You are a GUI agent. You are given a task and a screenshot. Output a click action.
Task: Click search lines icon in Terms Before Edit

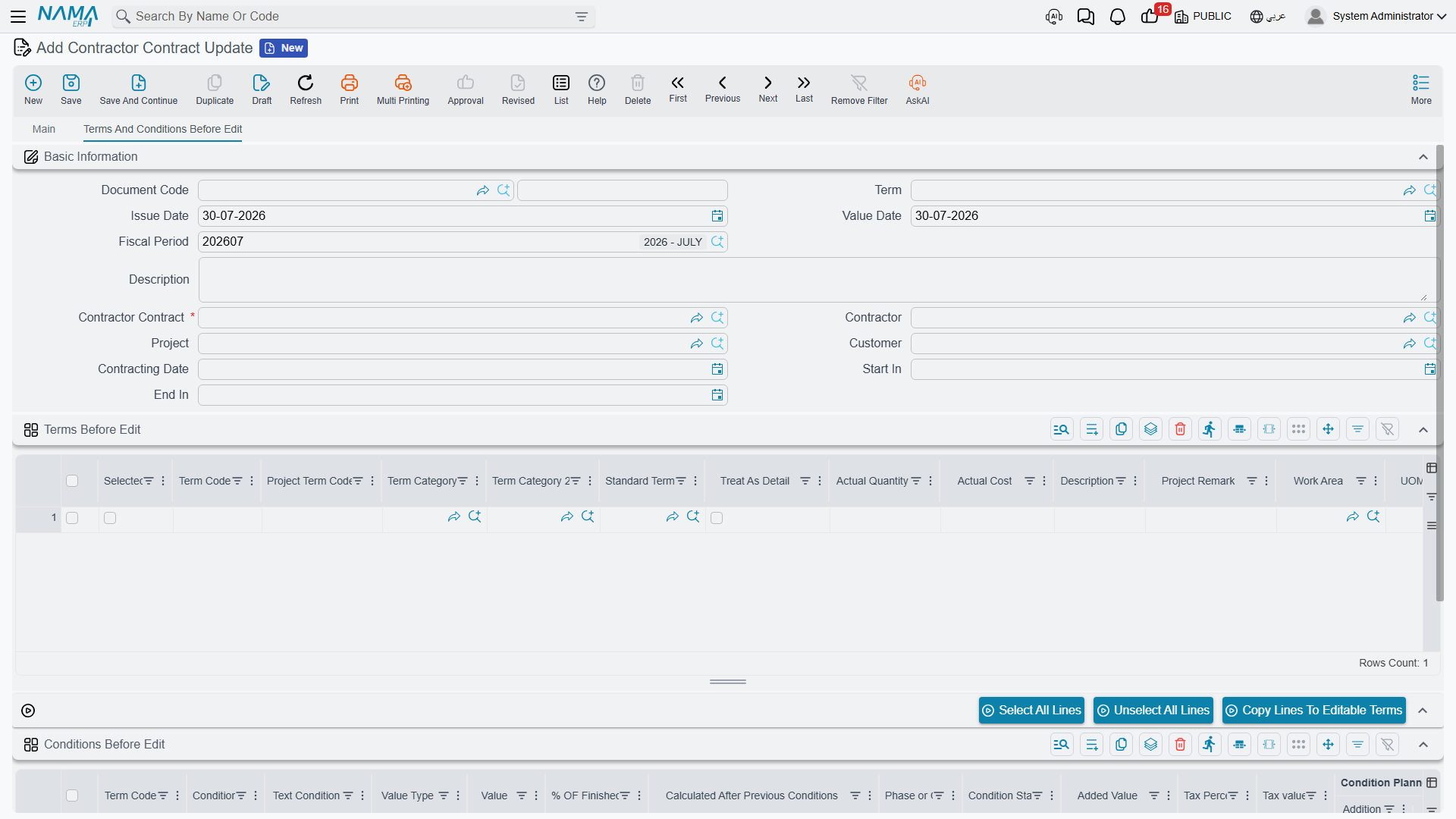point(1062,429)
